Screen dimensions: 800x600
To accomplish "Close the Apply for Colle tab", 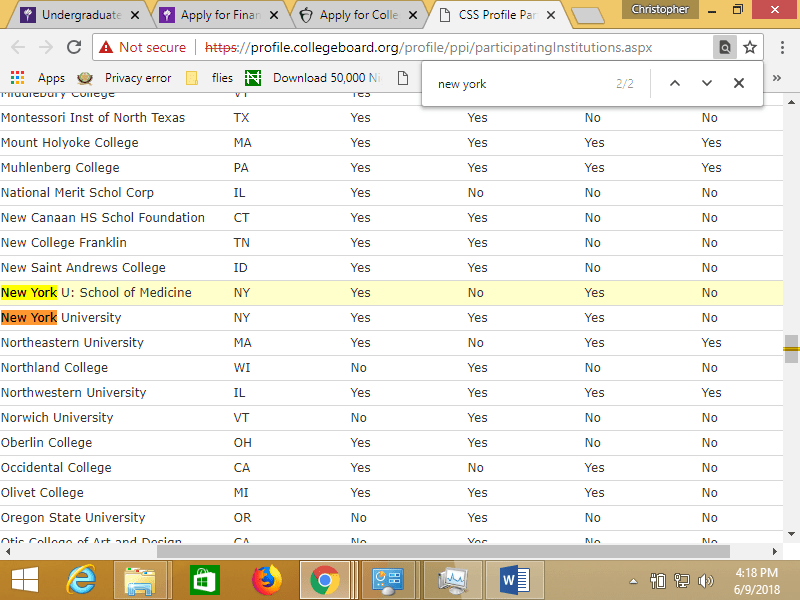I will click(413, 15).
